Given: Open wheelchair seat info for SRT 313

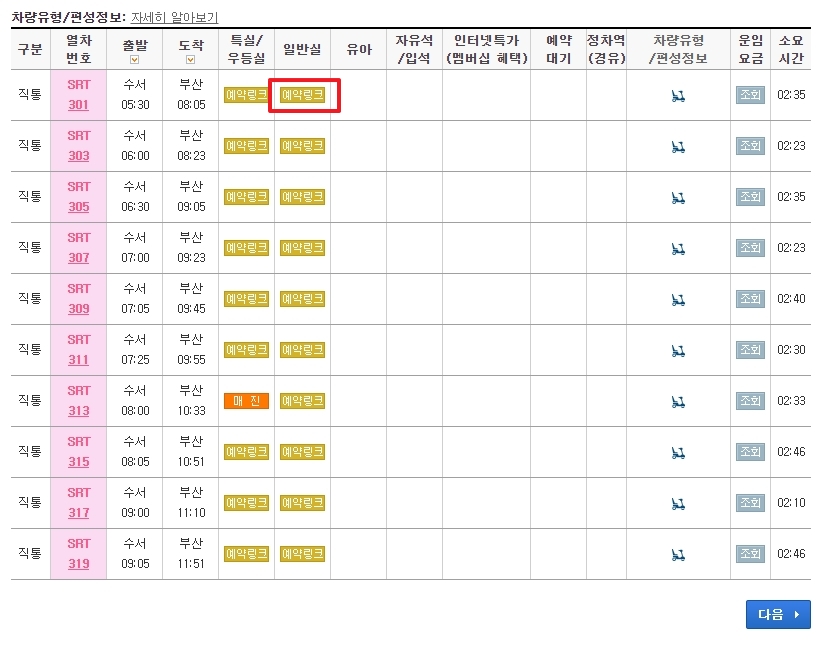Looking at the screenshot, I should coord(678,402).
